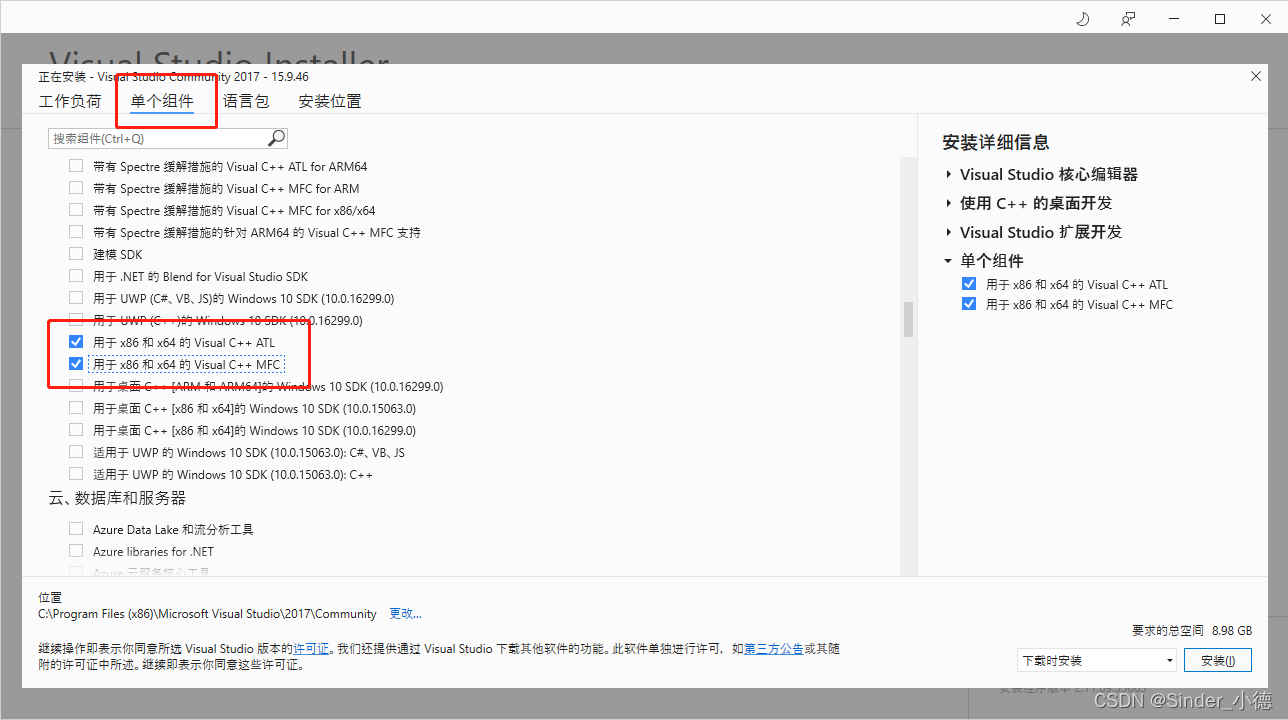The image size is (1288, 720).
Task: Minimize the Visual Studio Installer window
Action: coord(1174,19)
